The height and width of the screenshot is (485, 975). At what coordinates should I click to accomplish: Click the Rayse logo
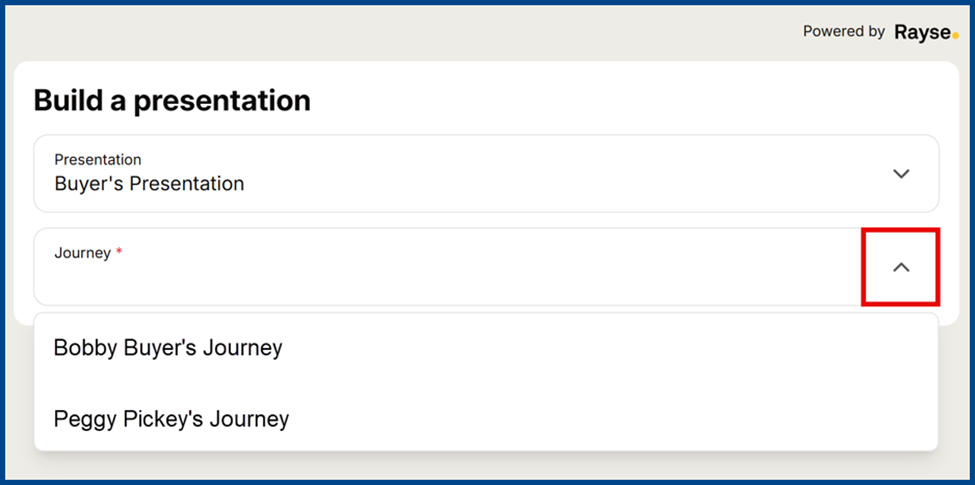pyautogui.click(x=924, y=33)
